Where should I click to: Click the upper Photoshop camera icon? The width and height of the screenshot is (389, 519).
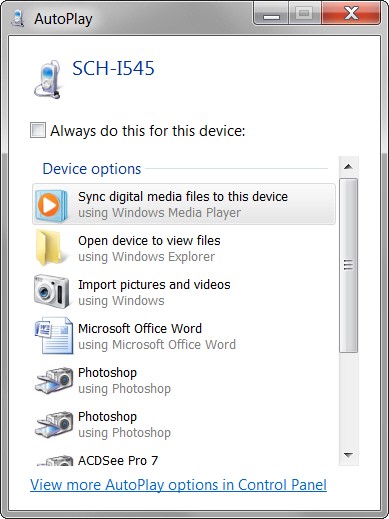click(54, 380)
